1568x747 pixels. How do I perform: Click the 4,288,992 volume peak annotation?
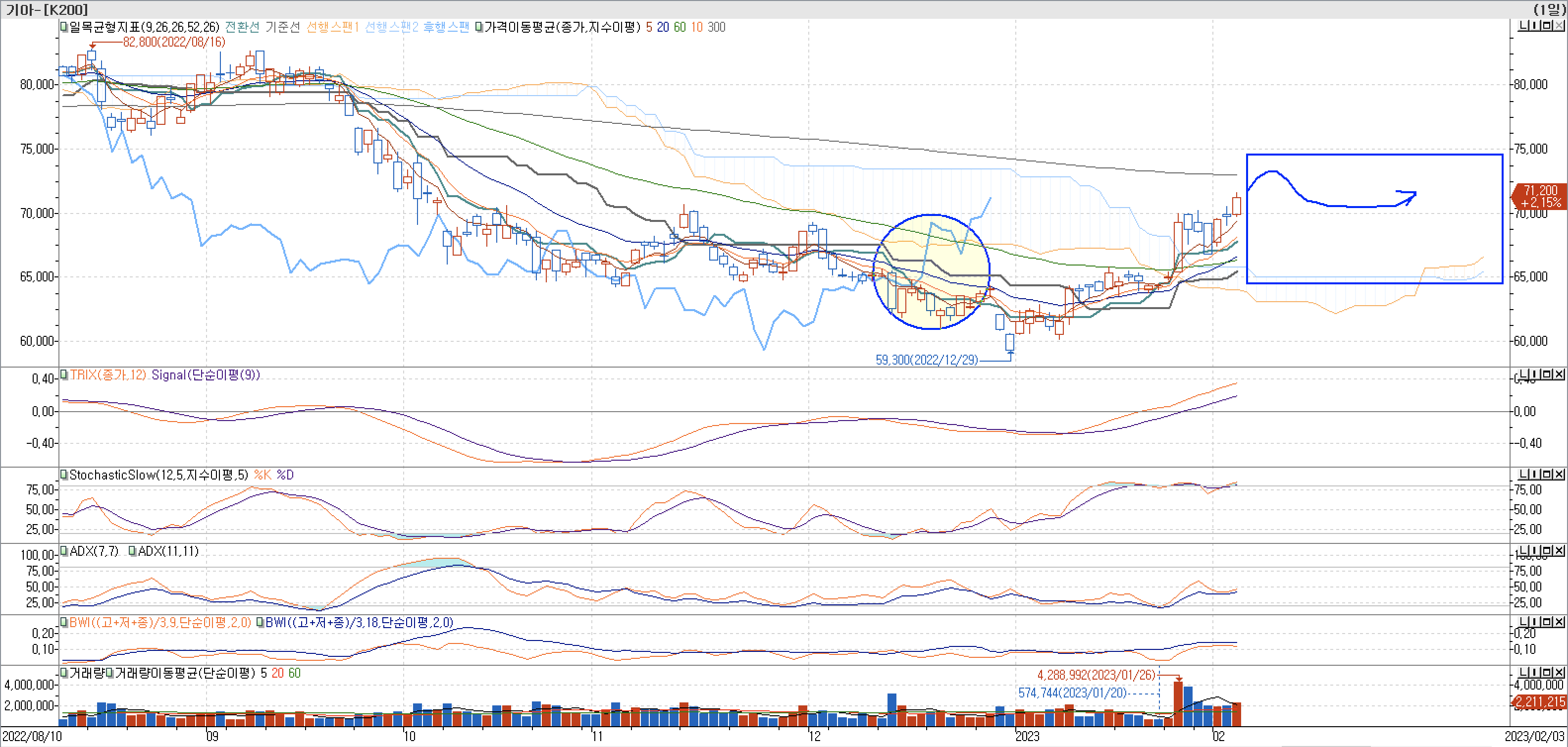point(1096,675)
